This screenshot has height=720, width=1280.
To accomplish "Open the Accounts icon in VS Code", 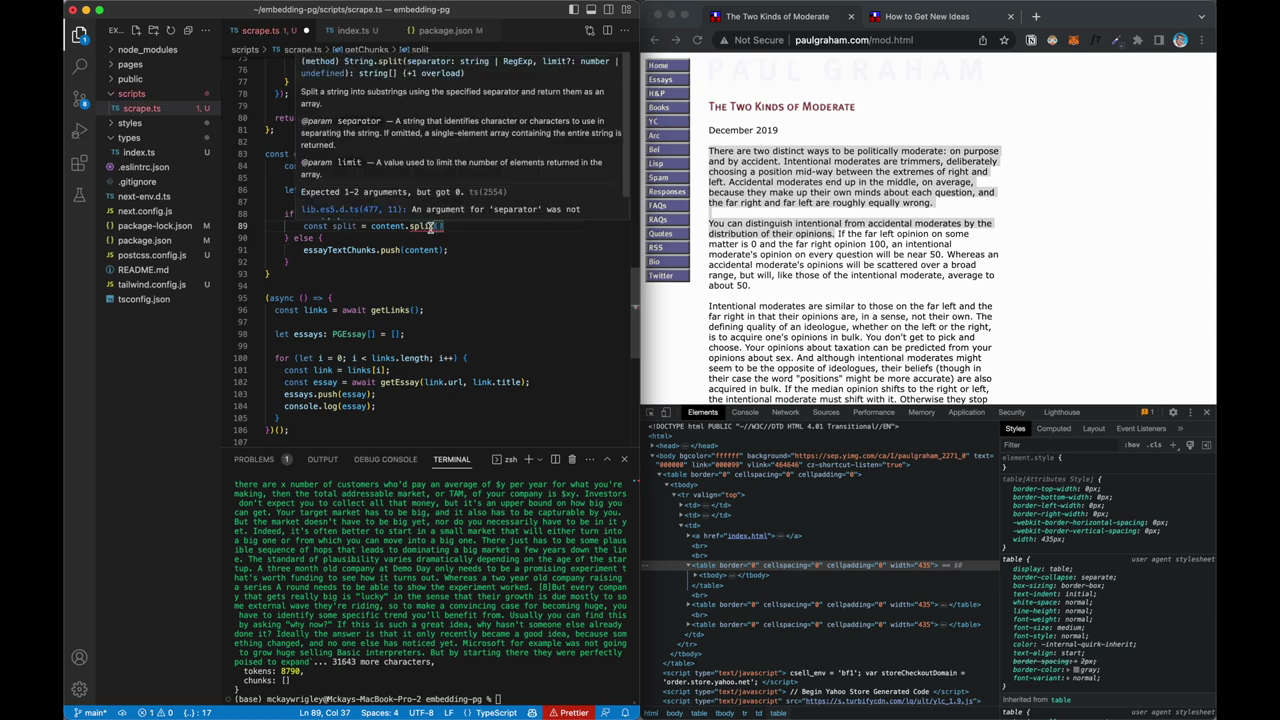I will coord(79,657).
